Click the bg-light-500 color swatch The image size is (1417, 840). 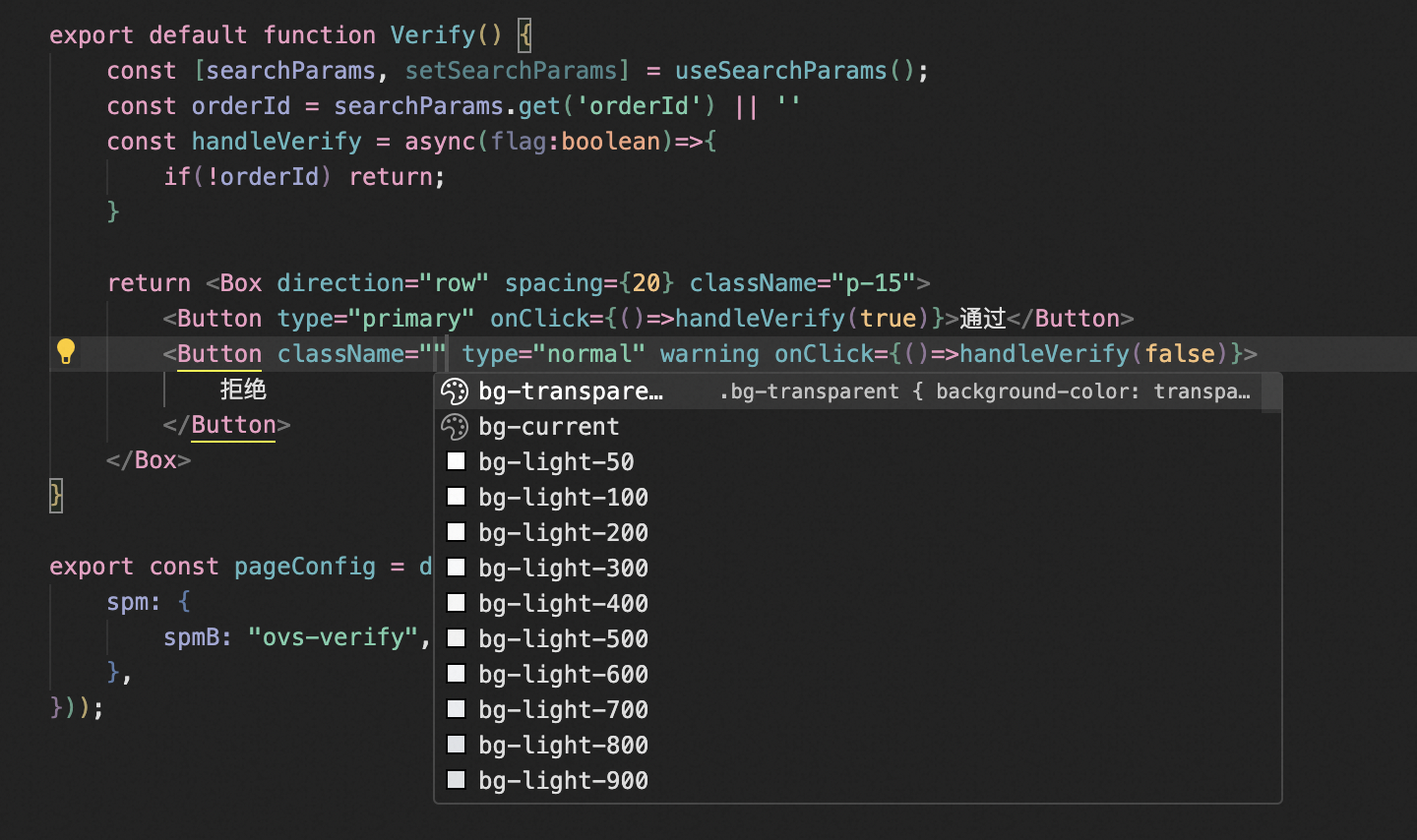(x=456, y=638)
